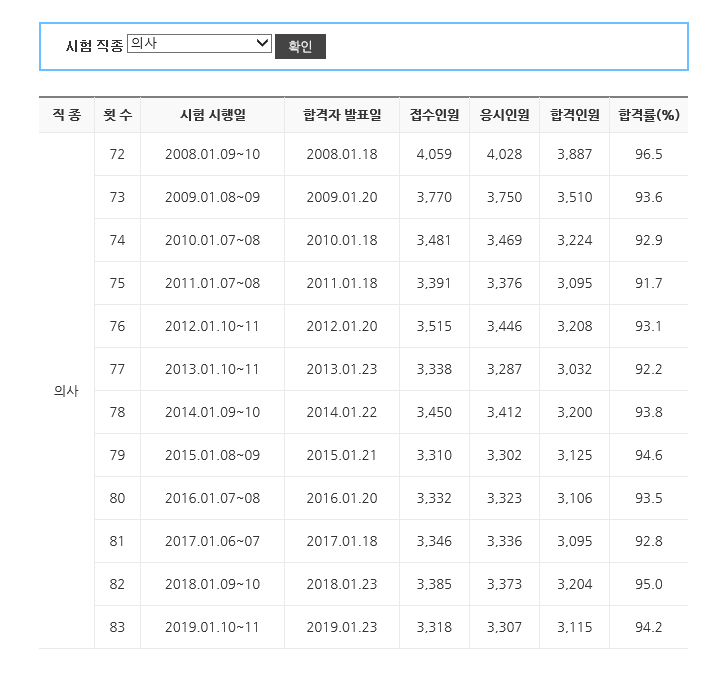Click the pass rate 93.6
The height and width of the screenshot is (673, 712).
point(649,197)
